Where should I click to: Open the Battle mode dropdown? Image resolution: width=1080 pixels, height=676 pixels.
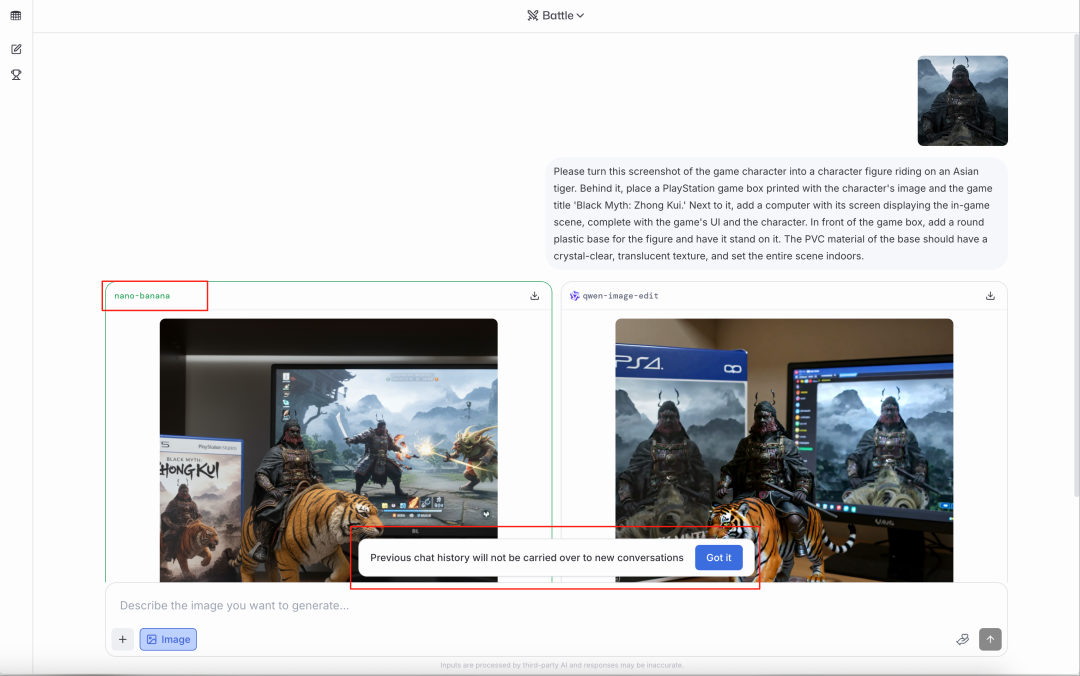tap(555, 15)
